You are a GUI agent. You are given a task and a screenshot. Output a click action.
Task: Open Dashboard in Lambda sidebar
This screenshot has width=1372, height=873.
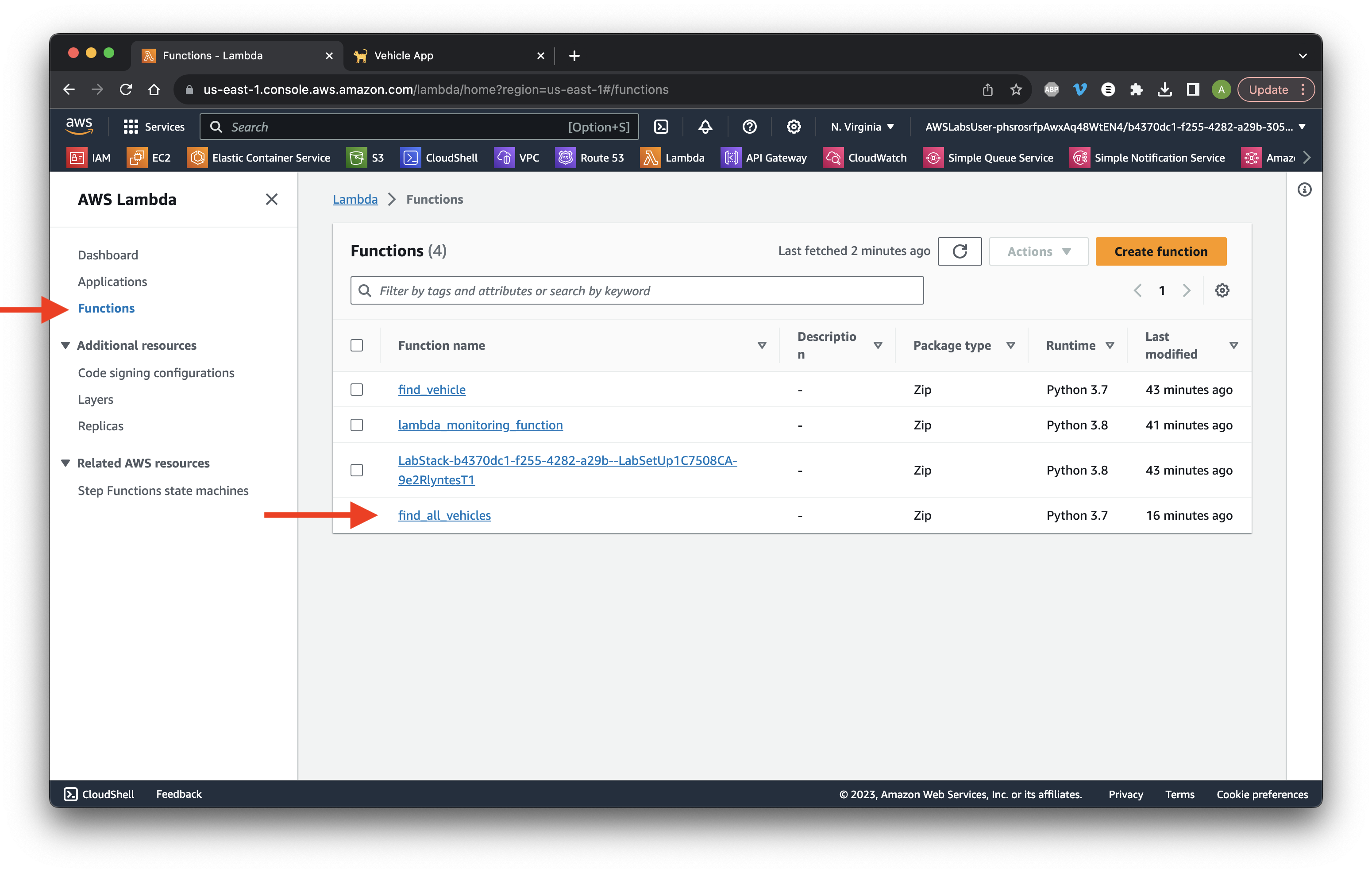pyautogui.click(x=108, y=255)
